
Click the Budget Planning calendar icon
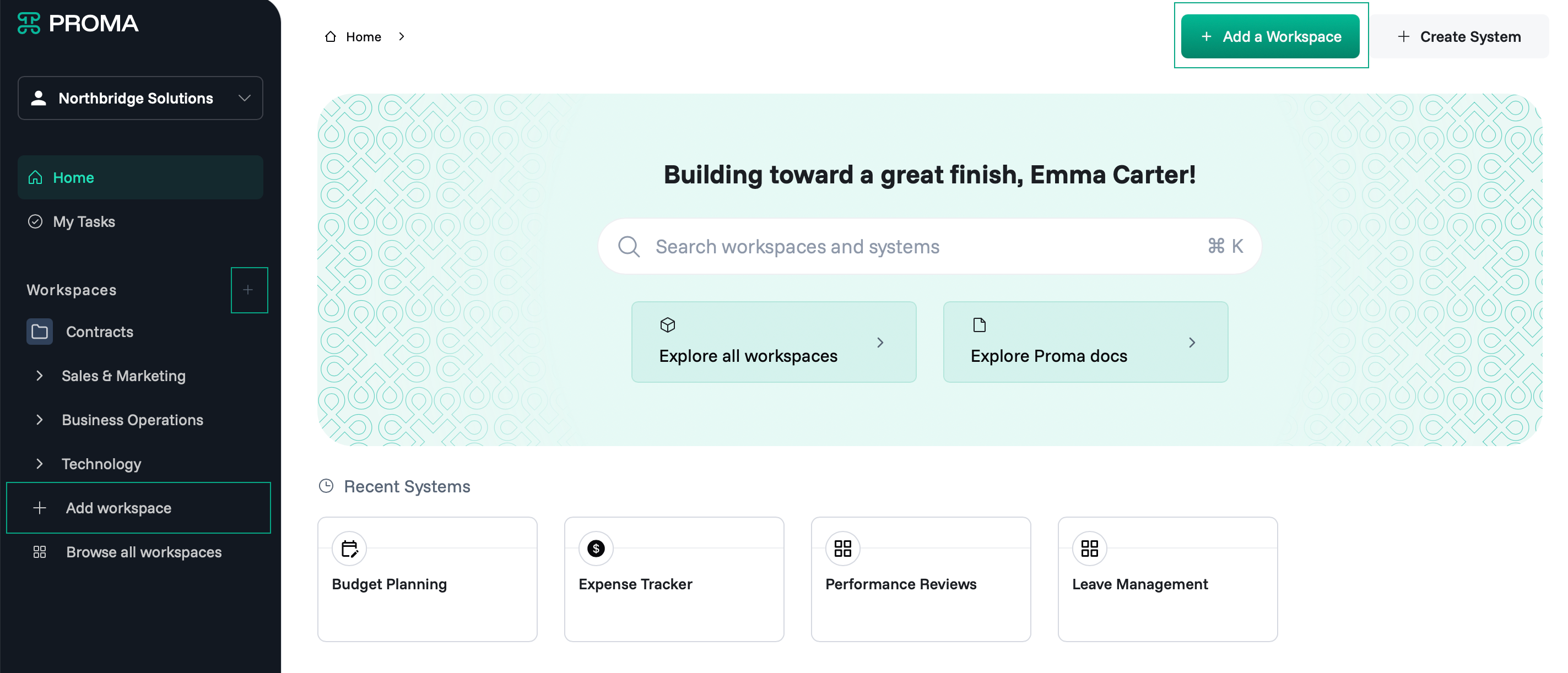(349, 548)
